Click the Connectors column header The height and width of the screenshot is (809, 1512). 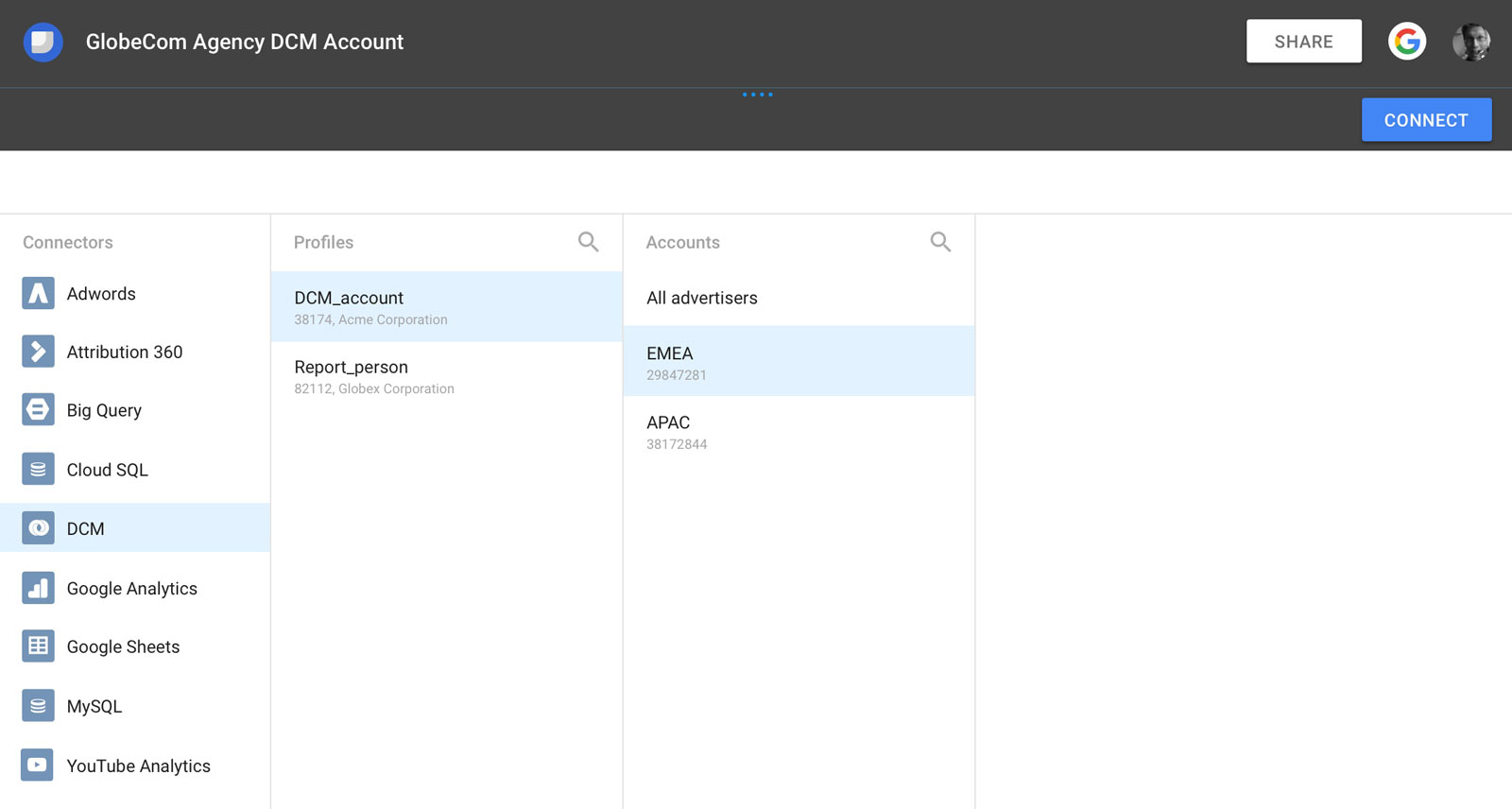click(68, 242)
